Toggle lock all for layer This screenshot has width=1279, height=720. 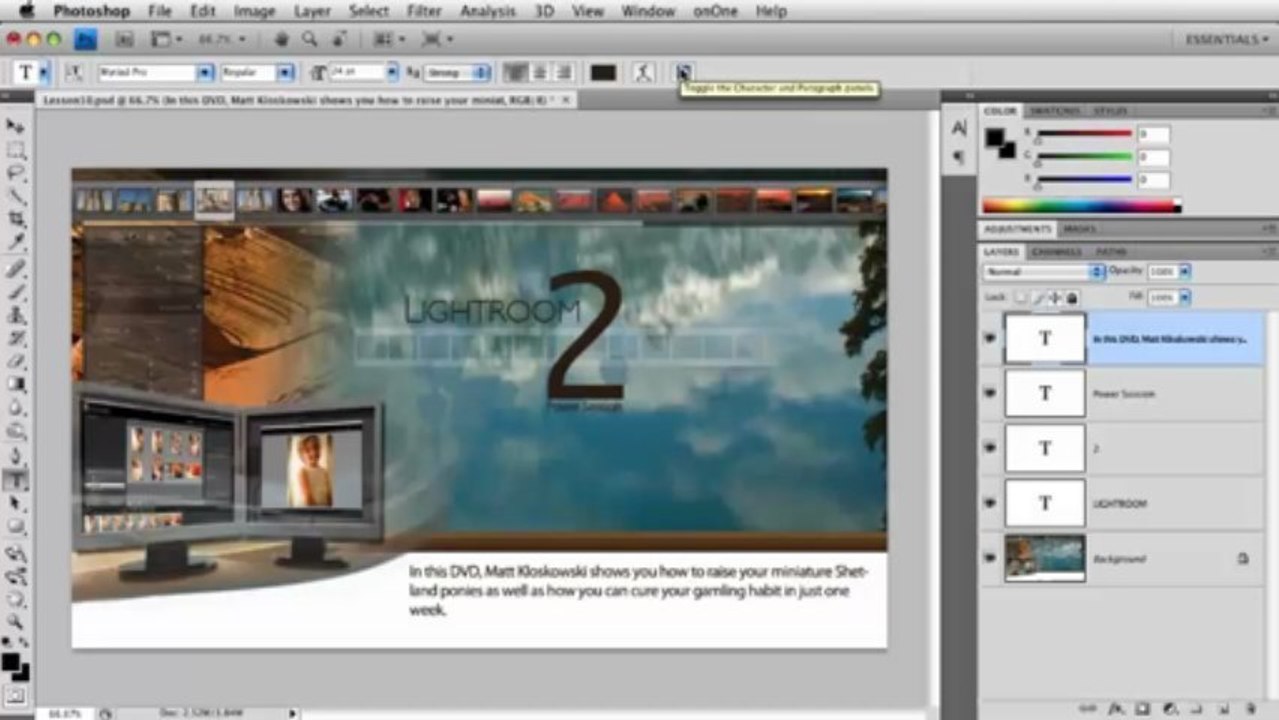click(x=1072, y=298)
